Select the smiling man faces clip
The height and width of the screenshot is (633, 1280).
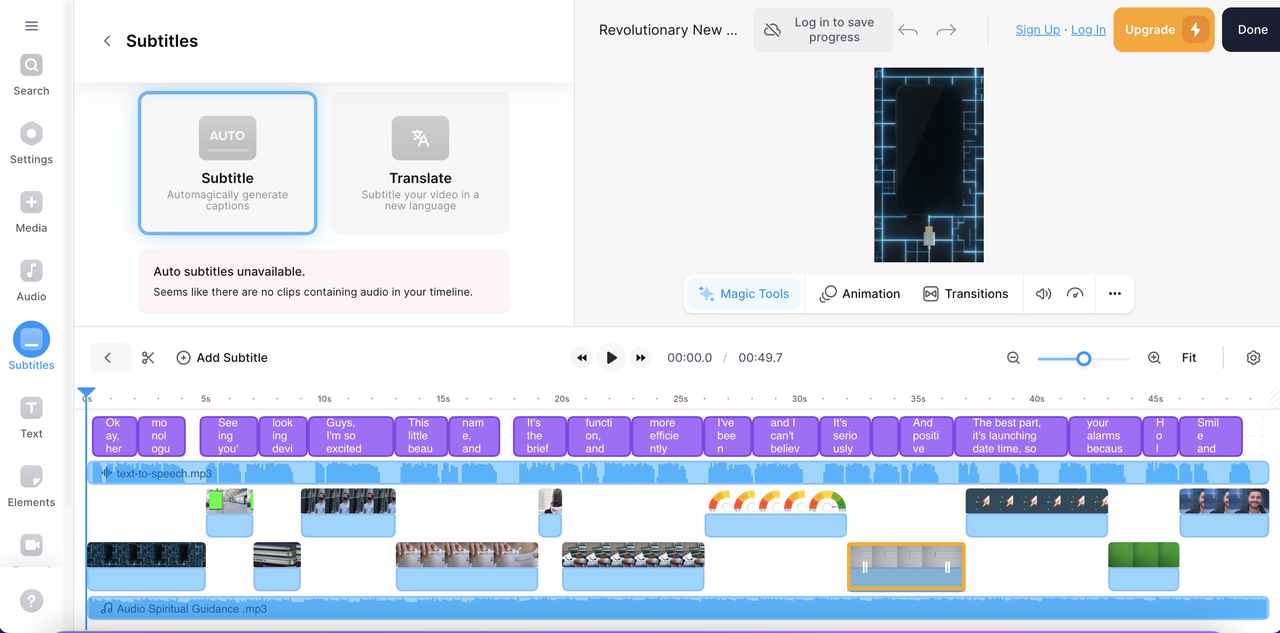1224,513
